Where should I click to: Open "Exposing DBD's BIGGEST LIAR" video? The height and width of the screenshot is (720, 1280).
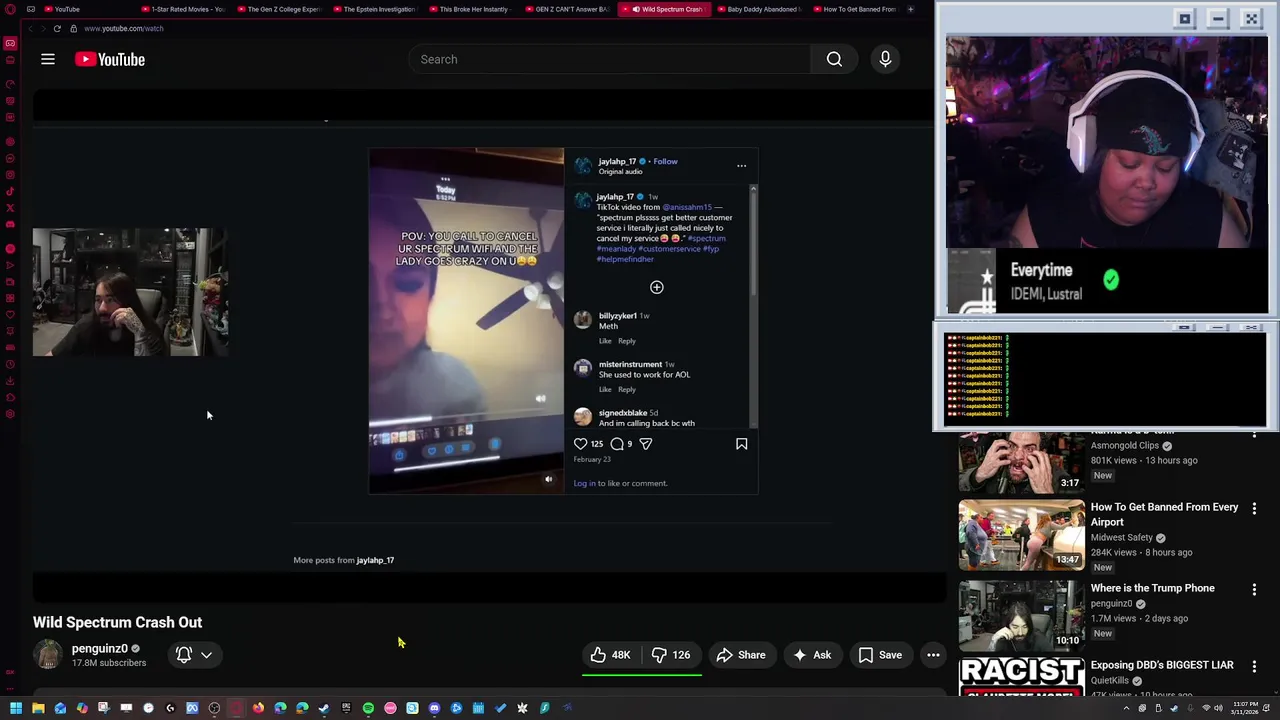[1162, 665]
